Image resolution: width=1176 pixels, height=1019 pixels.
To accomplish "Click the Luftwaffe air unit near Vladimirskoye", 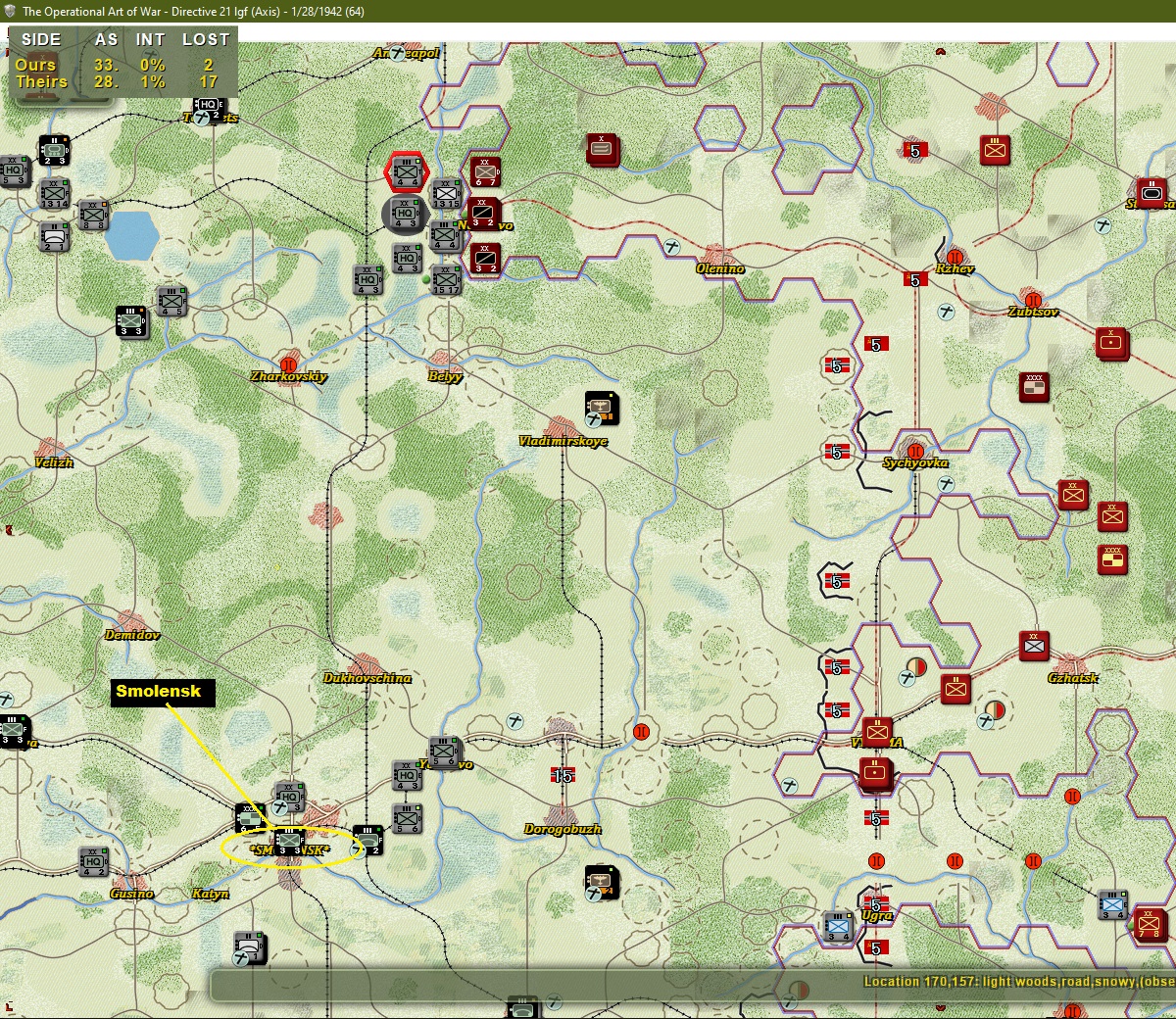I will point(602,408).
